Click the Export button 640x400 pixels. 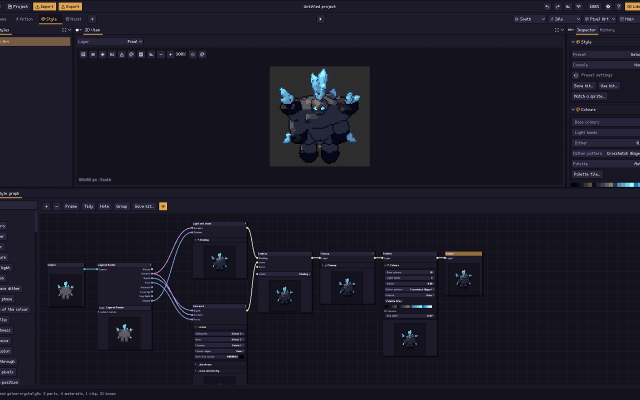70,7
